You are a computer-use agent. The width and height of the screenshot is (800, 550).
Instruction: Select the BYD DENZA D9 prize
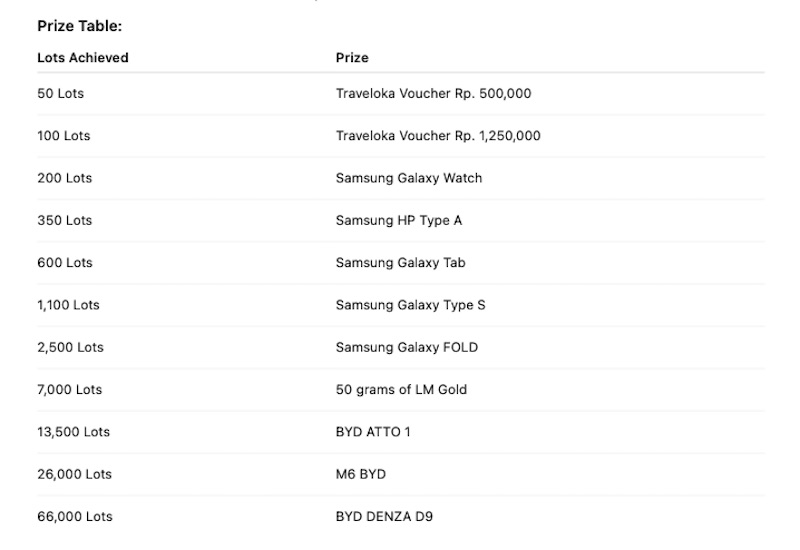pos(384,516)
